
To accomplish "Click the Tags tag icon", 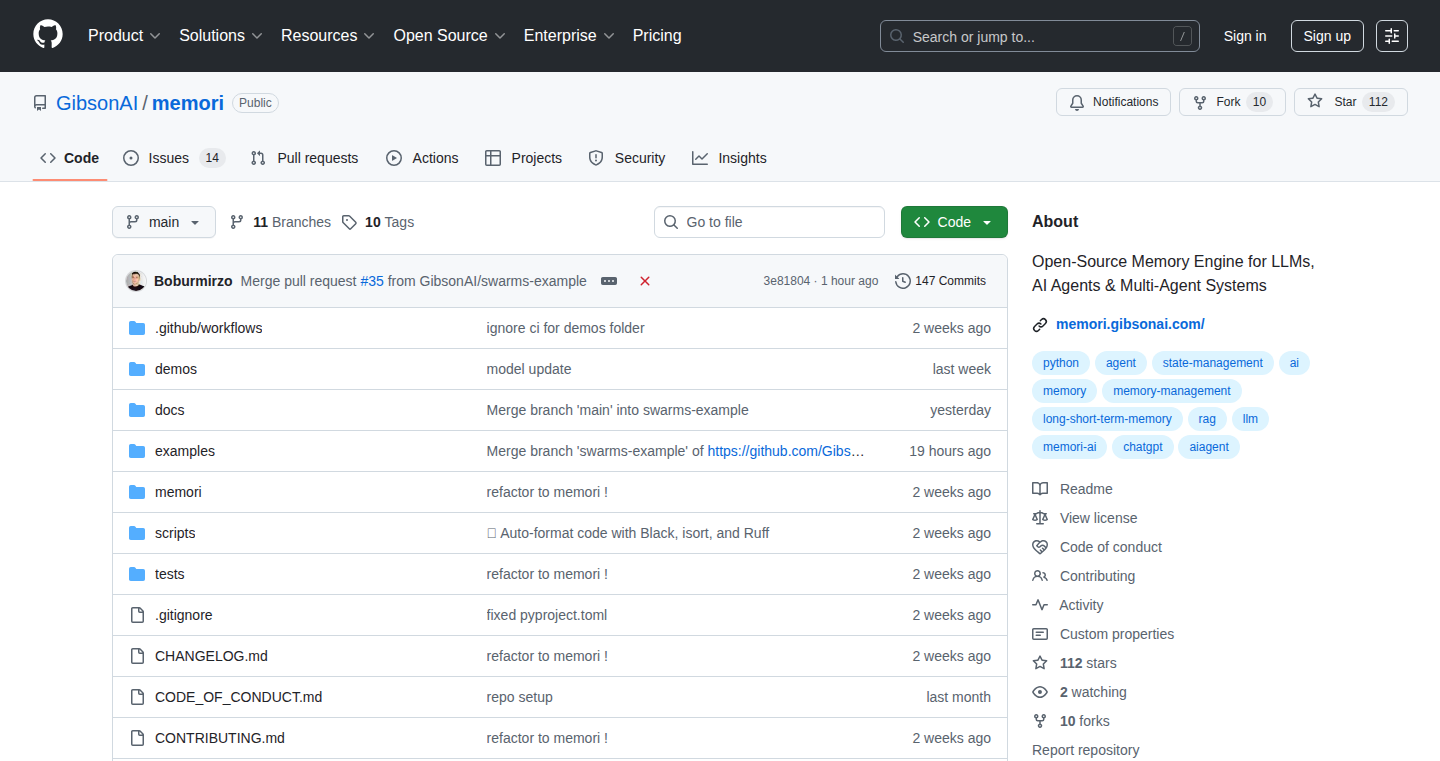I will (349, 222).
